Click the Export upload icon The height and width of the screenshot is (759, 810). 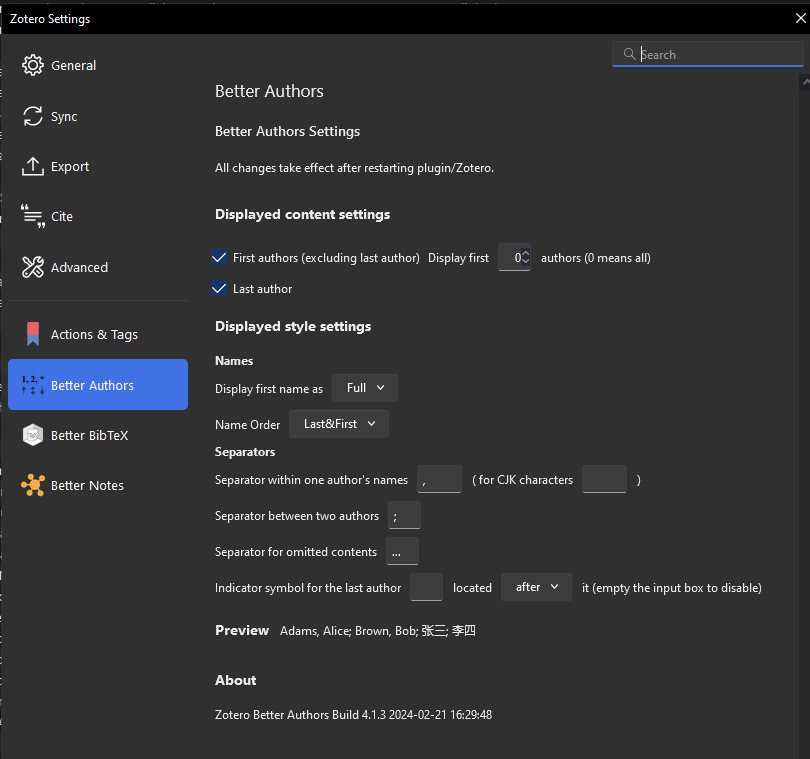click(x=33, y=166)
